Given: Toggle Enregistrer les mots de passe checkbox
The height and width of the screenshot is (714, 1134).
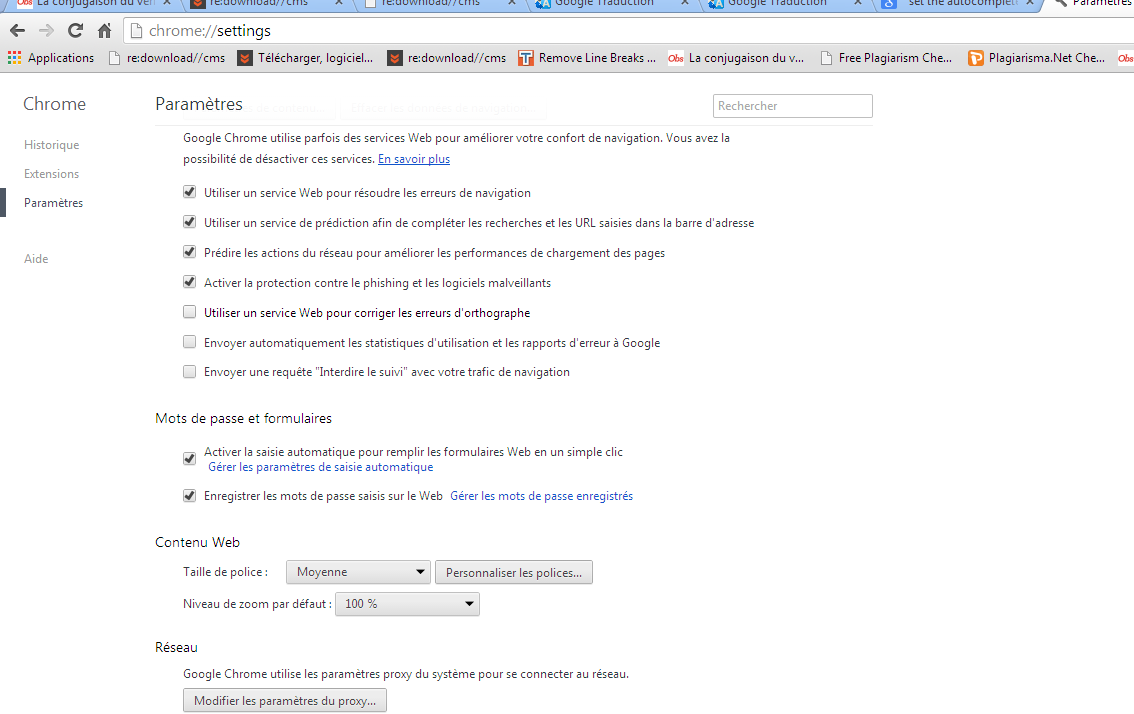Looking at the screenshot, I should 189,496.
